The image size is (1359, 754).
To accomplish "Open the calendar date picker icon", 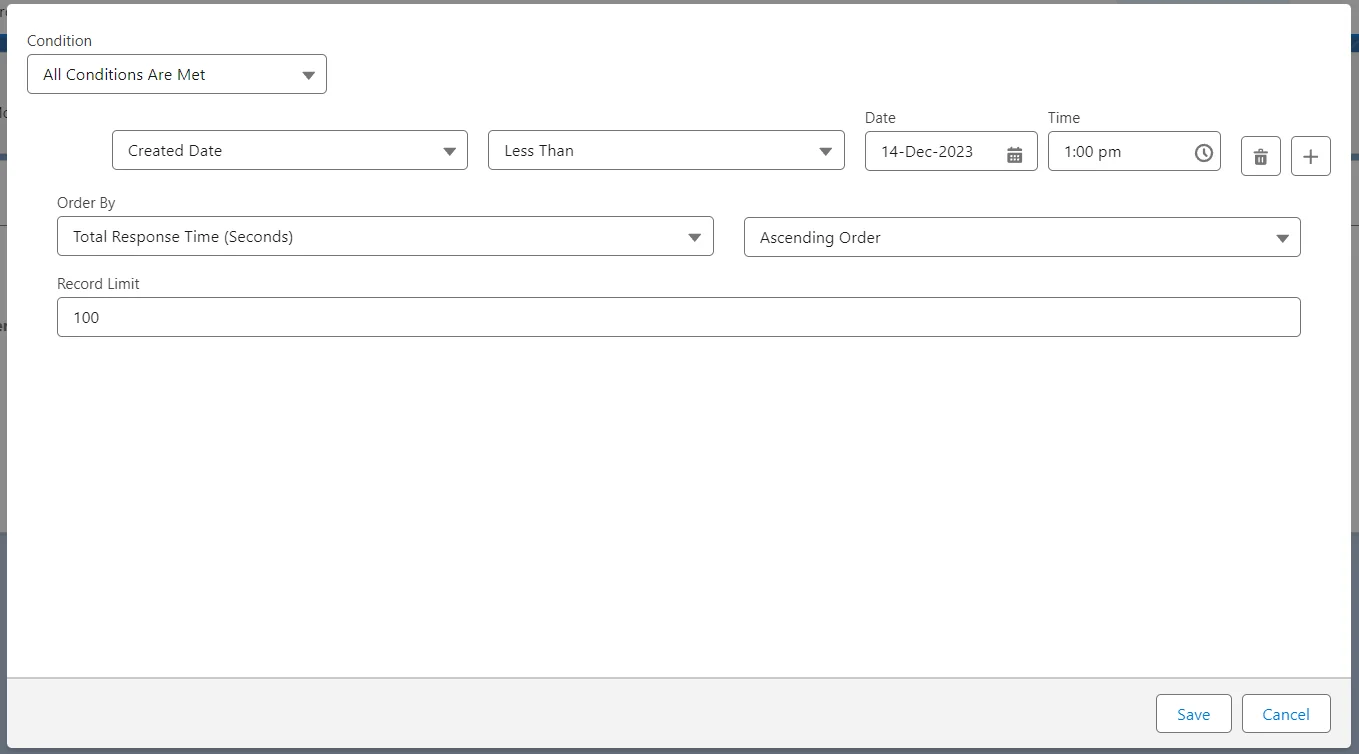I will coord(1014,153).
